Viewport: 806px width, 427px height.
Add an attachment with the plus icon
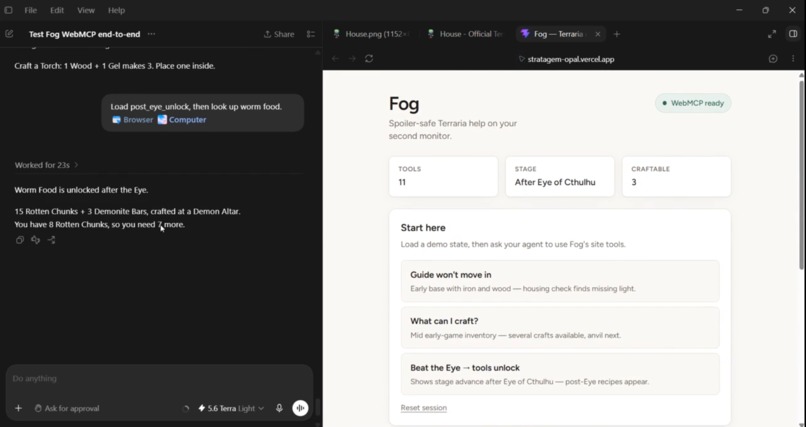tap(19, 409)
